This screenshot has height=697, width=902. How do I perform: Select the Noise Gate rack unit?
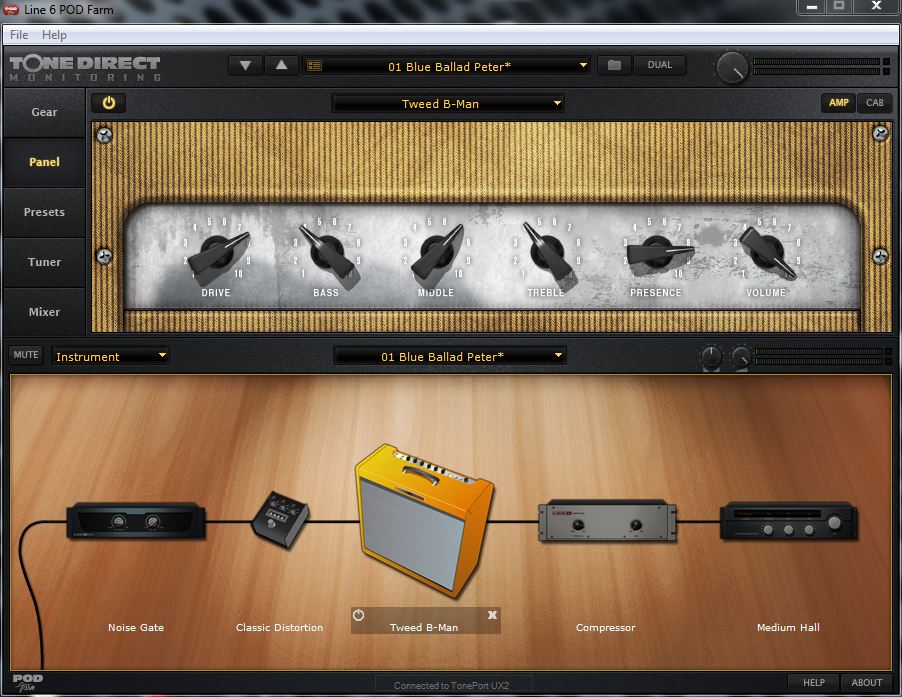pos(136,521)
